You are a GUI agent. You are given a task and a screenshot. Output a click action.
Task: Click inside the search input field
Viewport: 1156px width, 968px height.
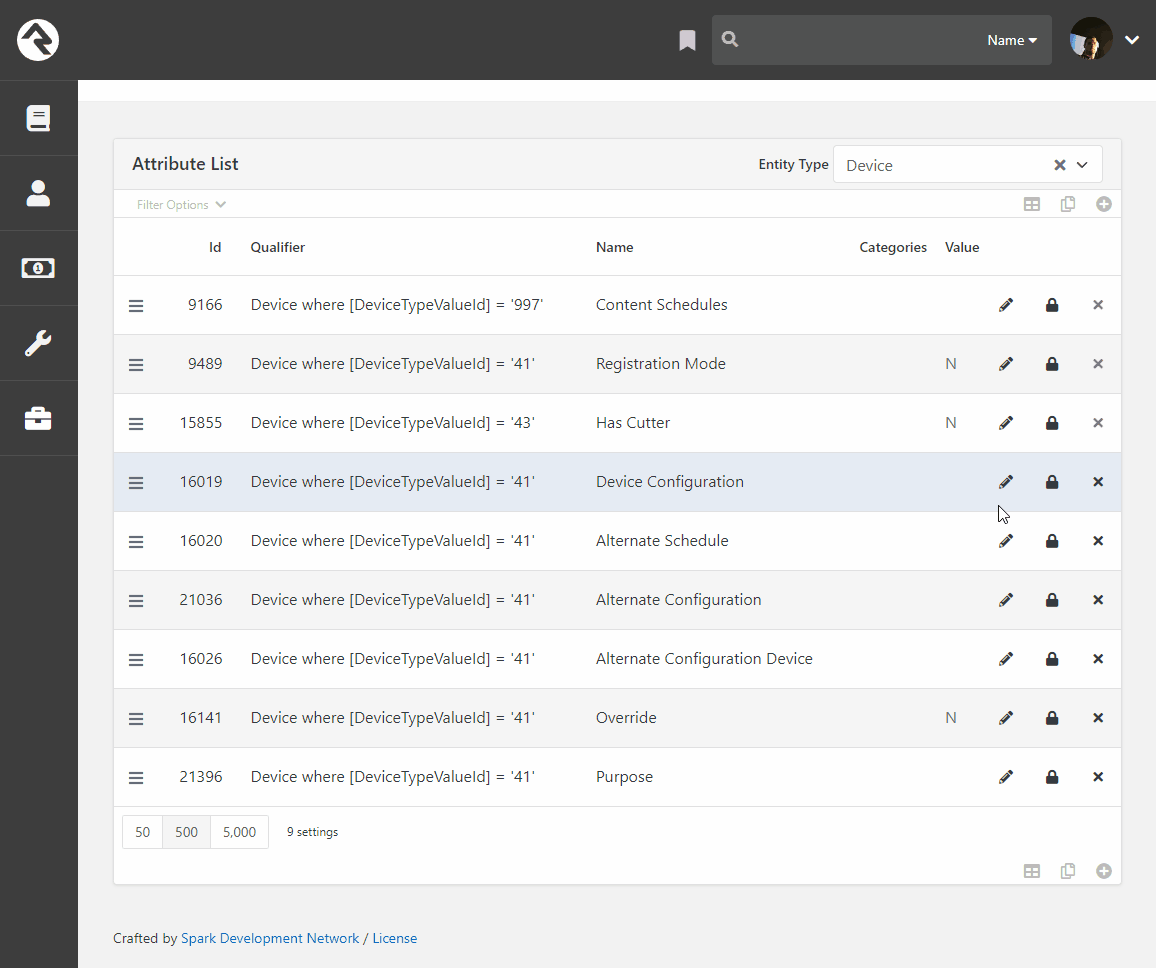859,40
